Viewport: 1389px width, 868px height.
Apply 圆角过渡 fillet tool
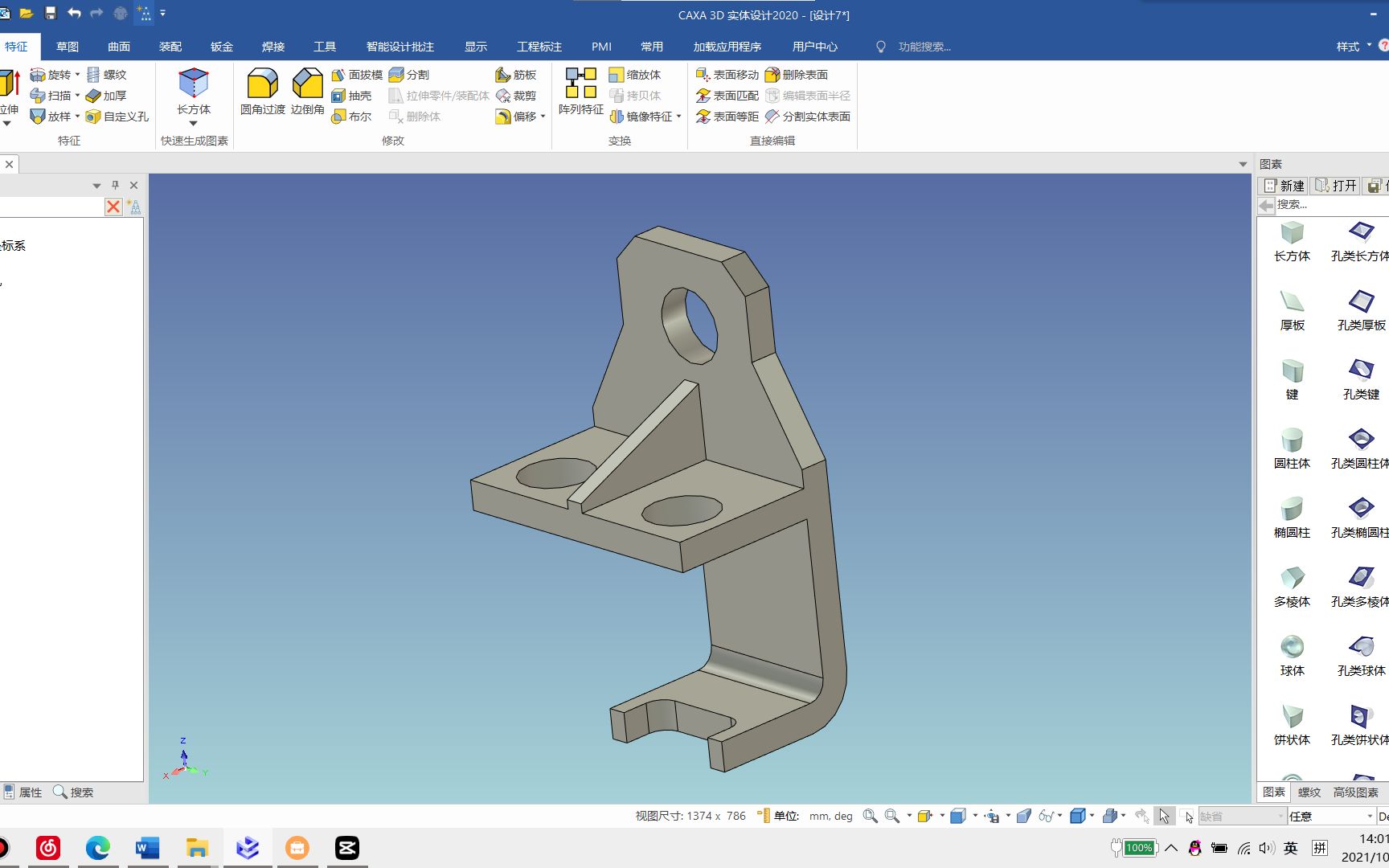click(x=263, y=92)
